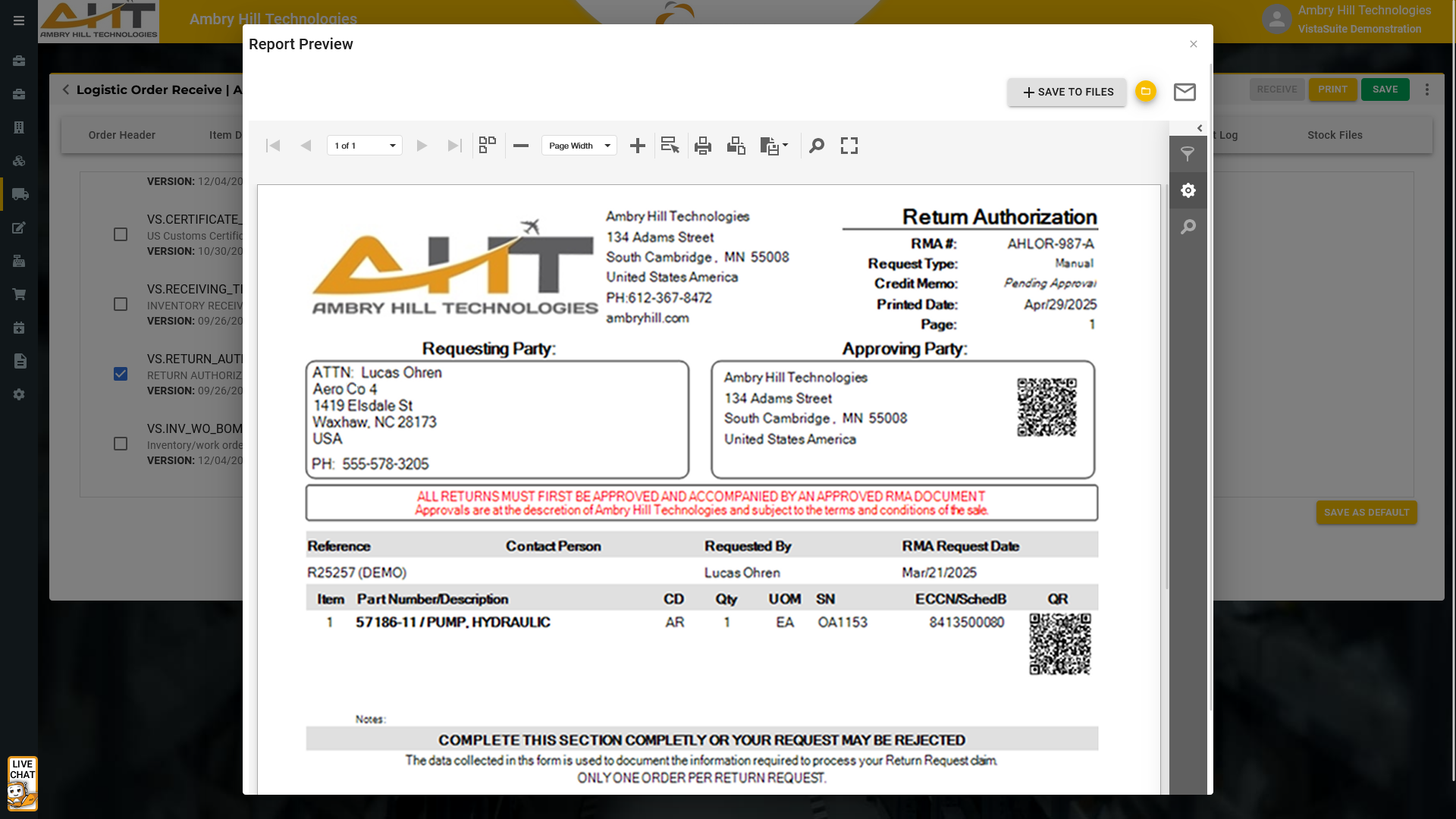Click the yellow folder files button
Viewport: 1456px width, 819px height.
(x=1145, y=91)
